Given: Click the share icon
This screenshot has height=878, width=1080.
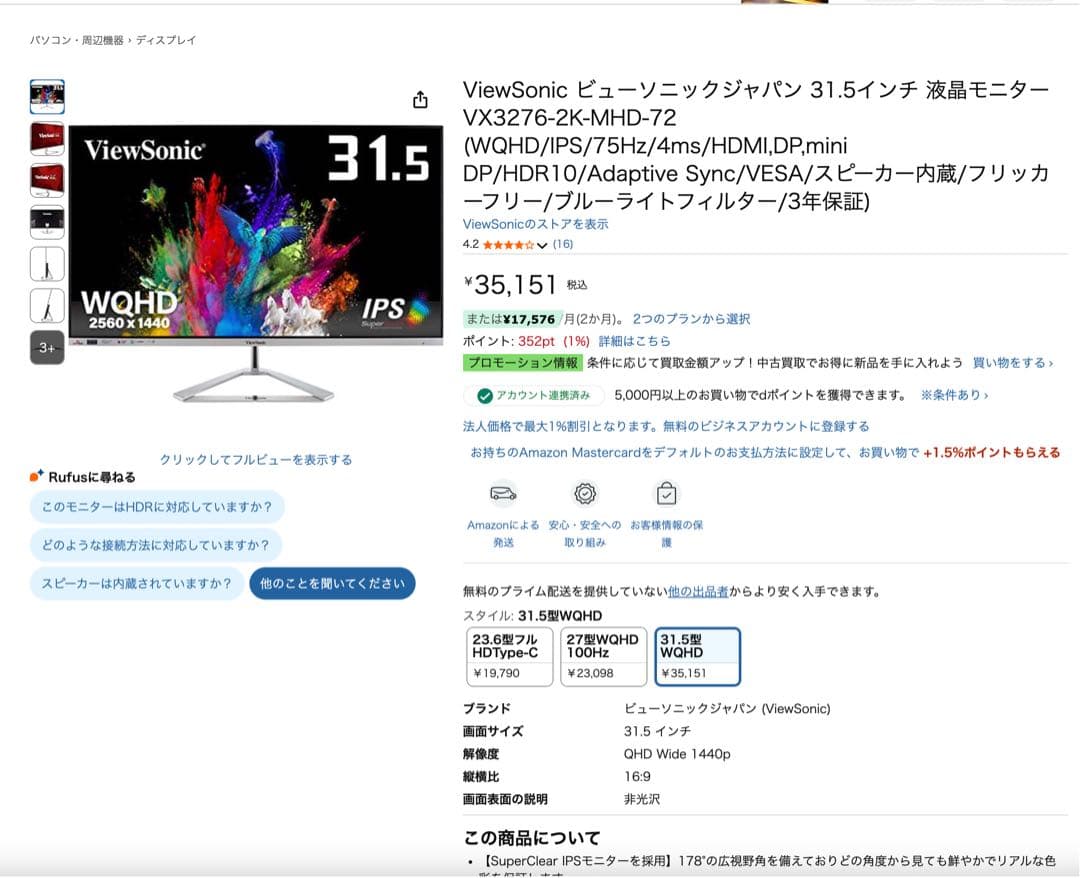Looking at the screenshot, I should tap(421, 101).
